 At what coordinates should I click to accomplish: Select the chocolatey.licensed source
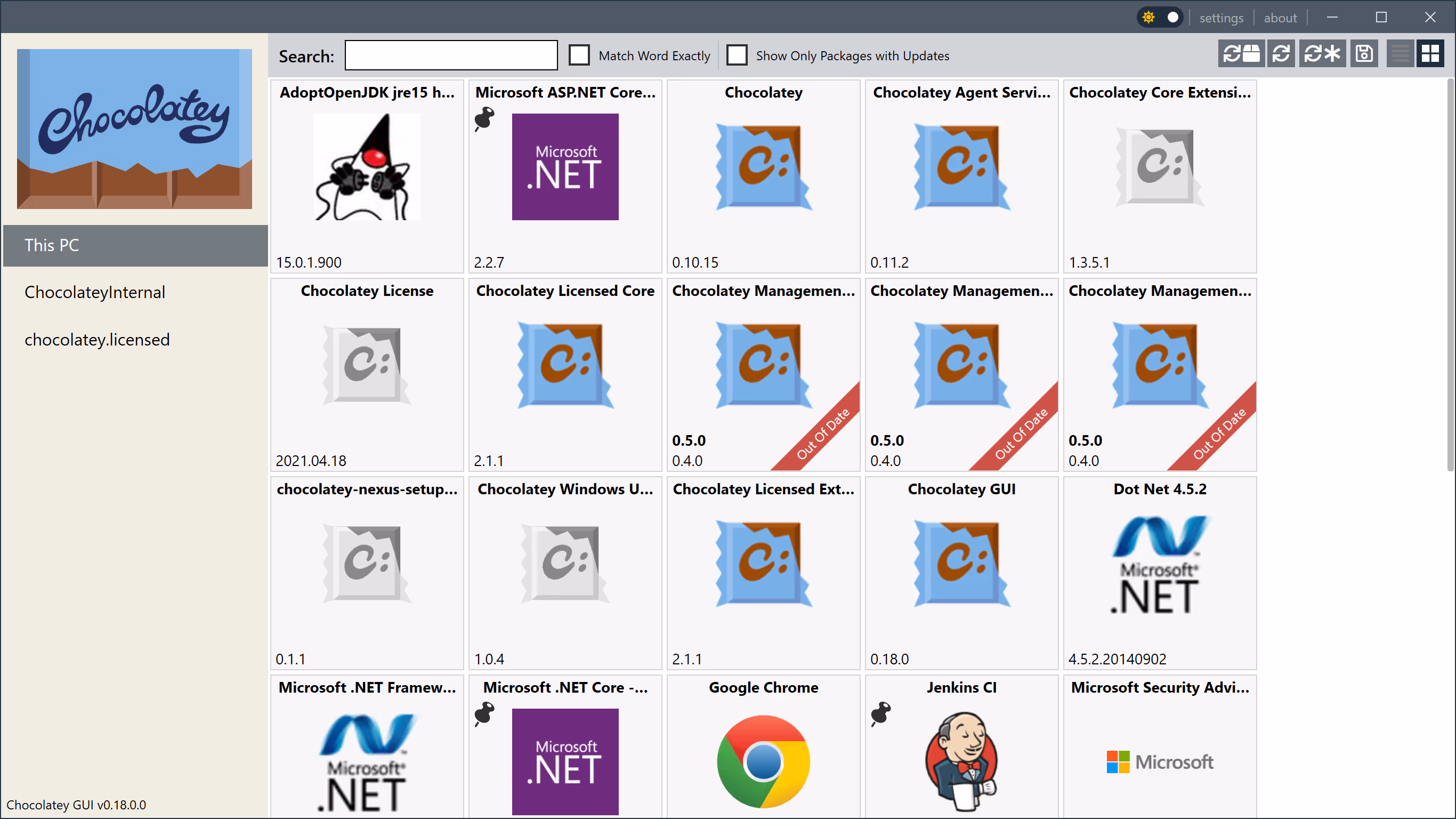tap(96, 339)
